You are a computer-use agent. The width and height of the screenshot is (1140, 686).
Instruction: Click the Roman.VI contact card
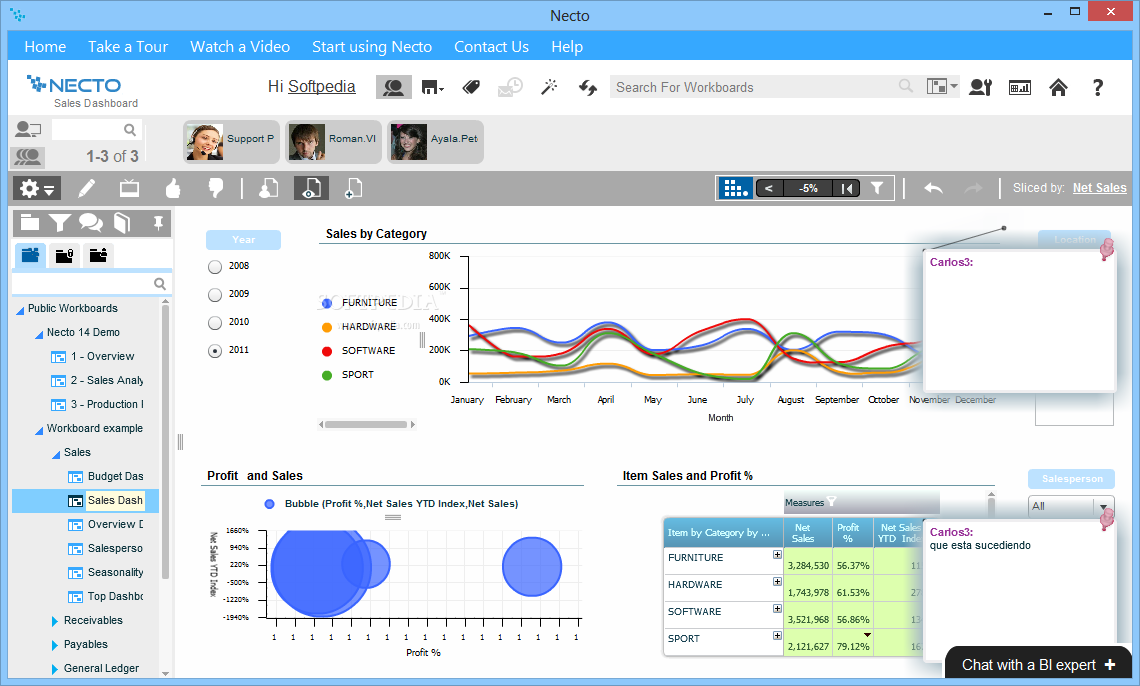click(x=333, y=142)
